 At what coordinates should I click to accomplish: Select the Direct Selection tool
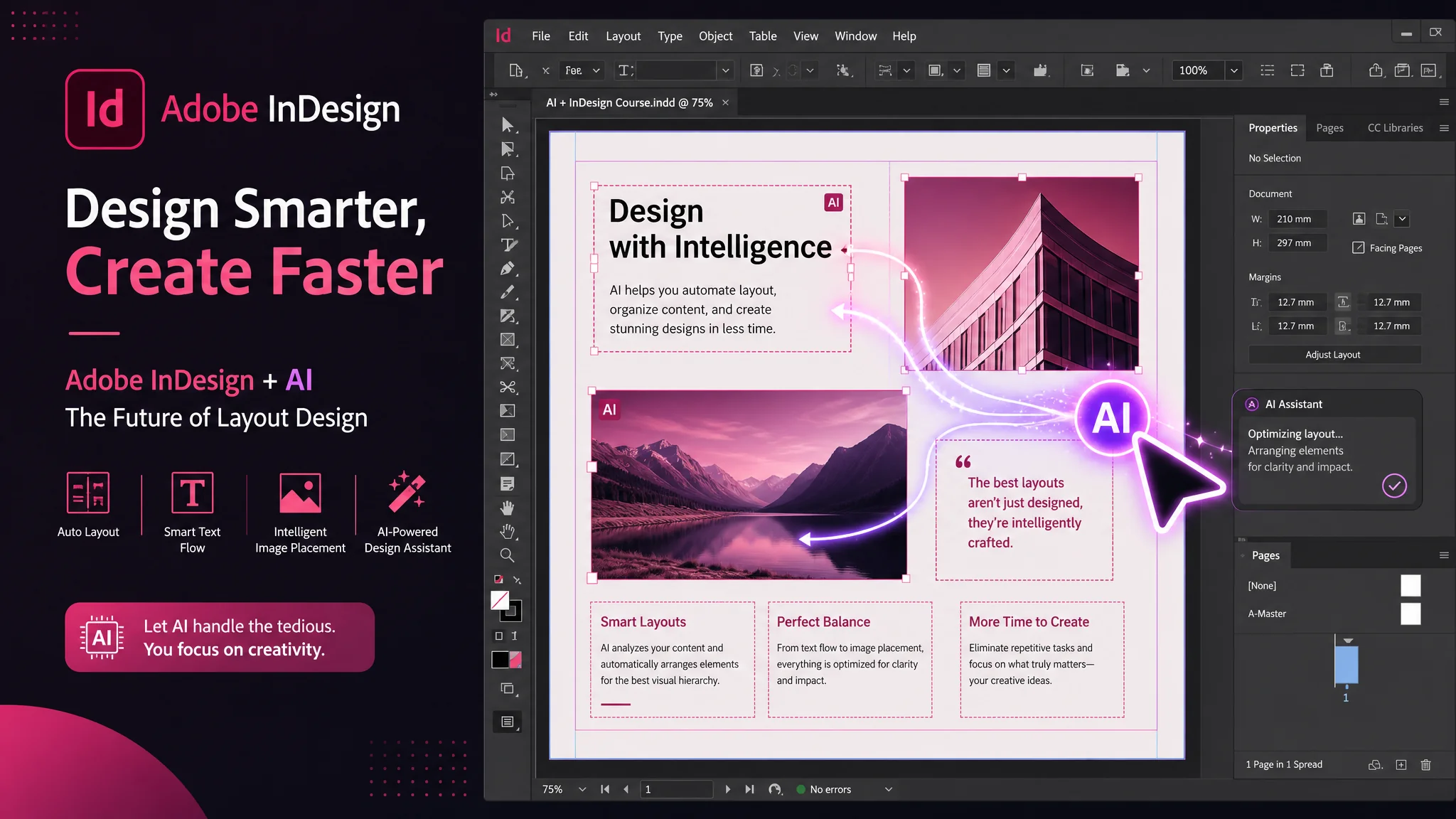pyautogui.click(x=507, y=149)
